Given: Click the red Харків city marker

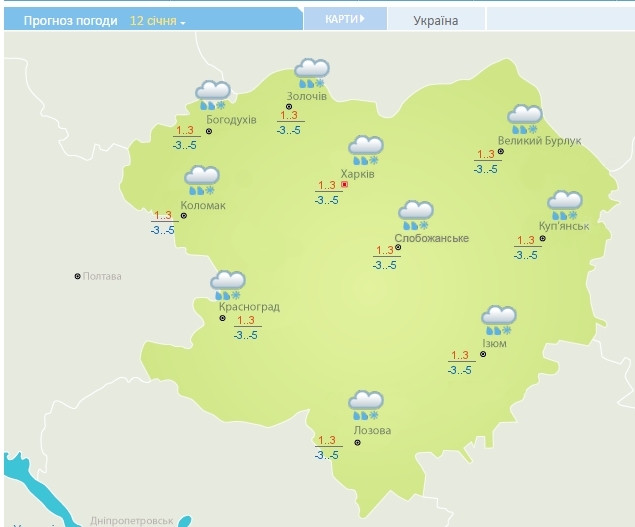Looking at the screenshot, I should coord(345,185).
